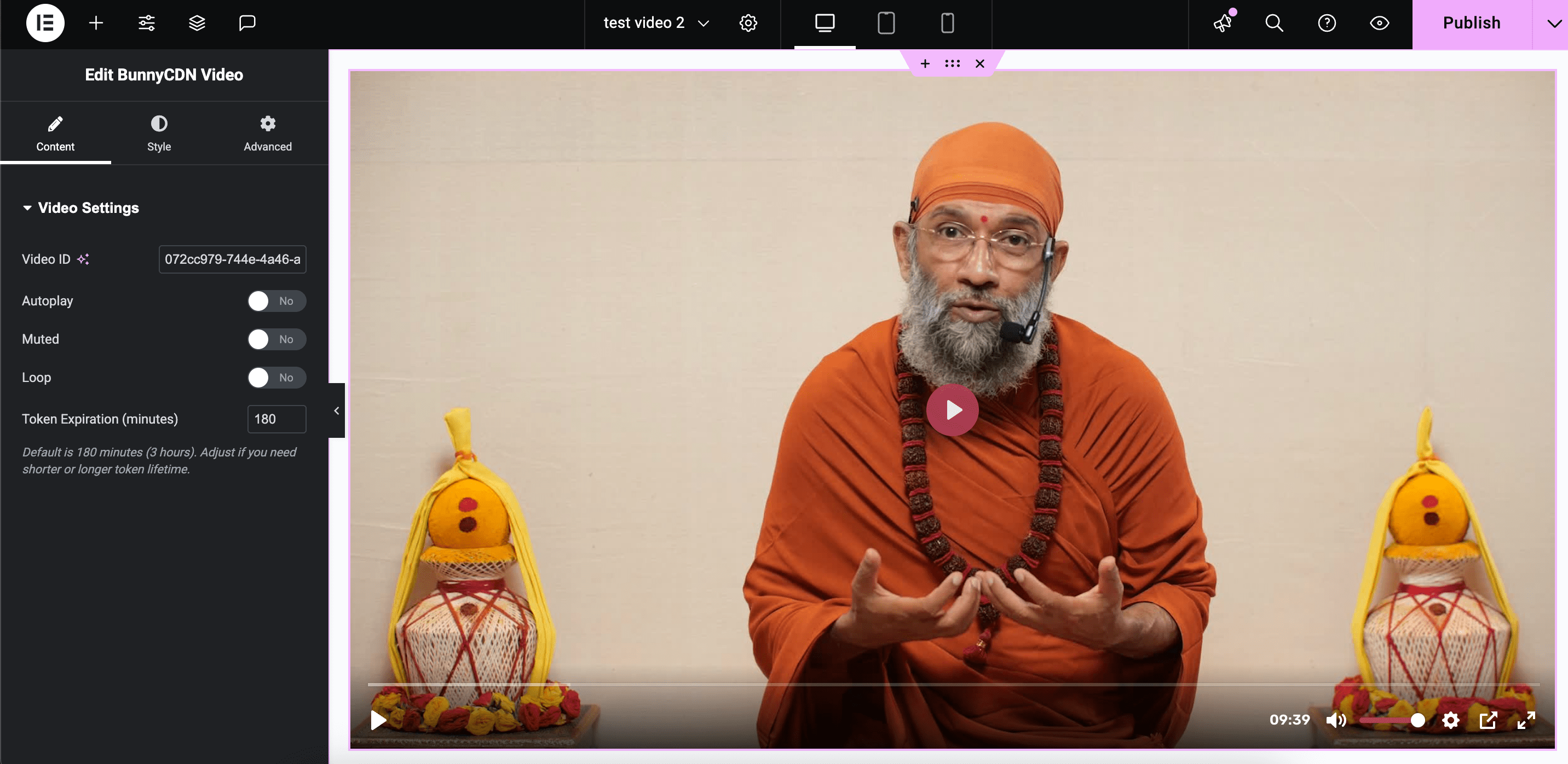The image size is (1568, 764).
Task: Toggle the Muted switch
Action: tap(276, 339)
